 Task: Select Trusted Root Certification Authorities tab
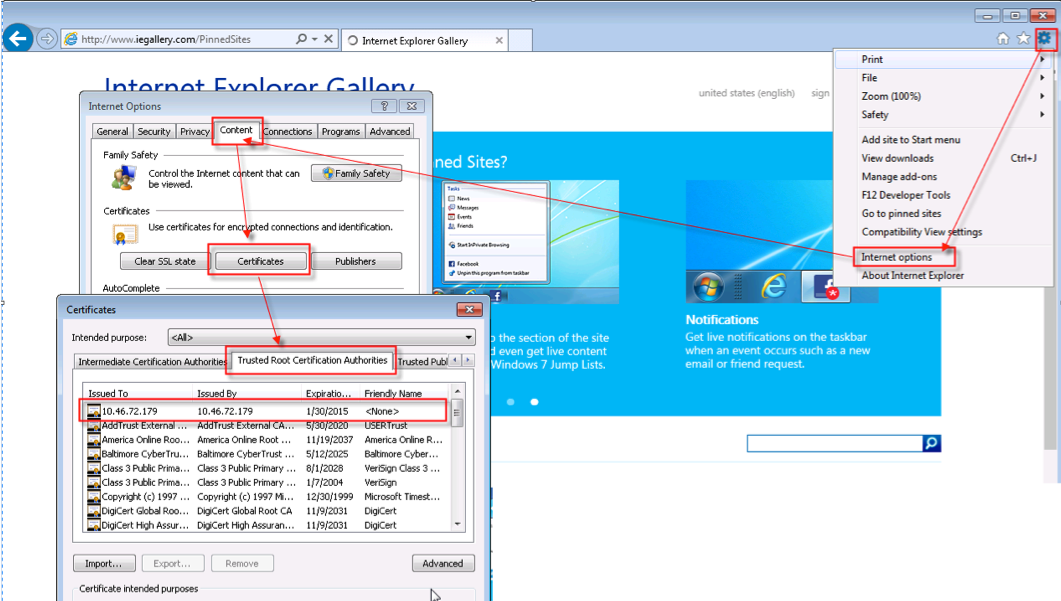(312, 360)
